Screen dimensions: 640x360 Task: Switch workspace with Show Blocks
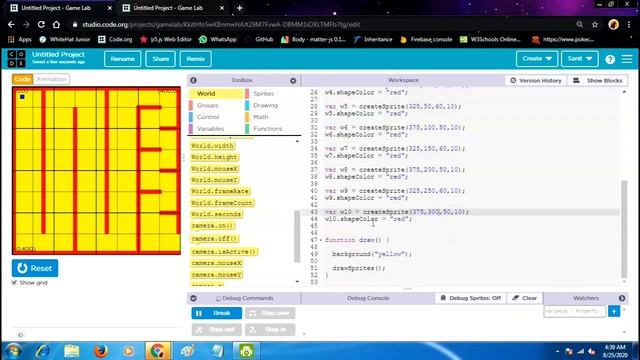click(x=598, y=80)
